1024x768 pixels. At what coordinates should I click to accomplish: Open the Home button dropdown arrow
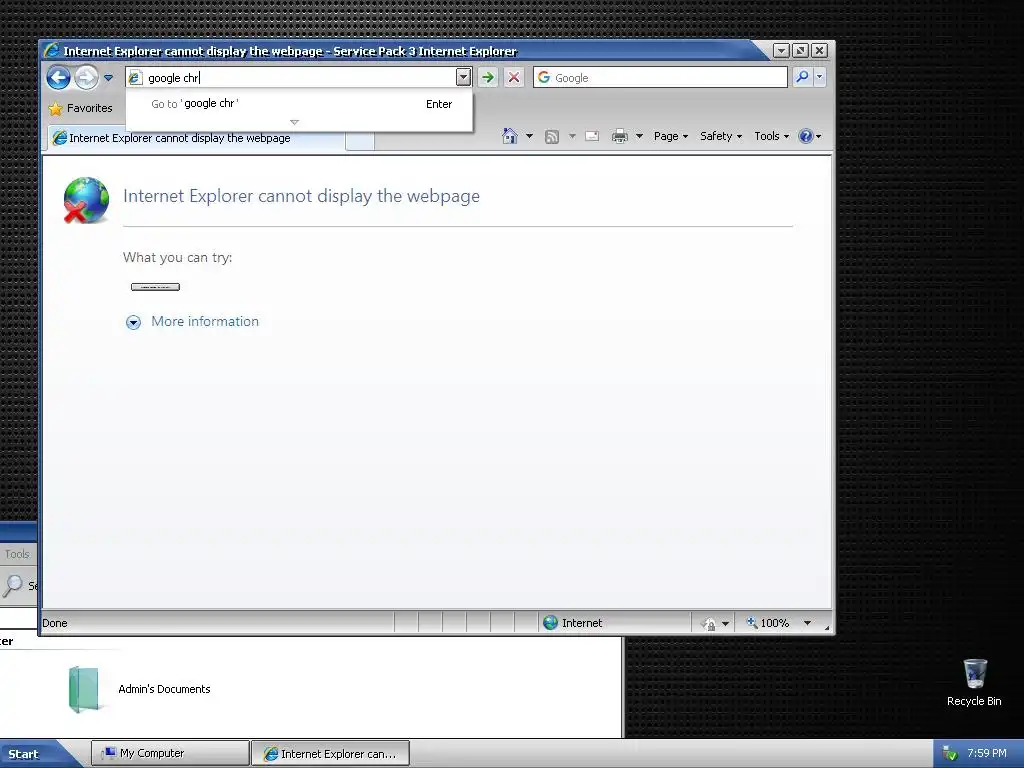click(530, 136)
